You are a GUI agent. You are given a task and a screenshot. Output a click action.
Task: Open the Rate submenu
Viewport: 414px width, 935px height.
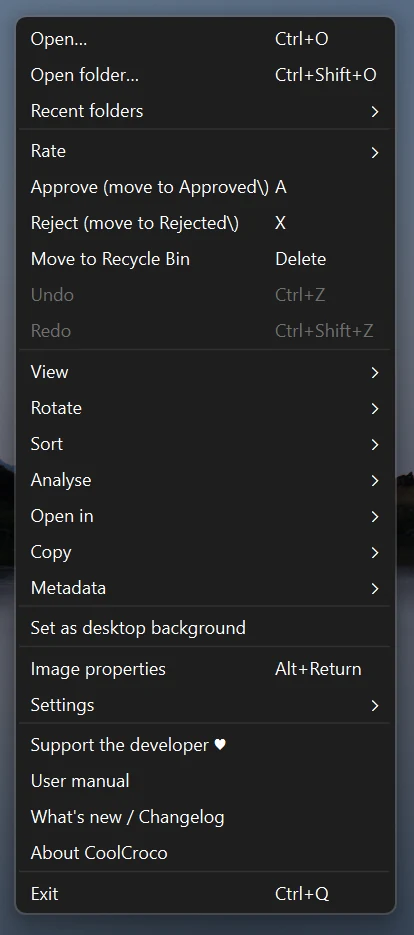pyautogui.click(x=205, y=151)
